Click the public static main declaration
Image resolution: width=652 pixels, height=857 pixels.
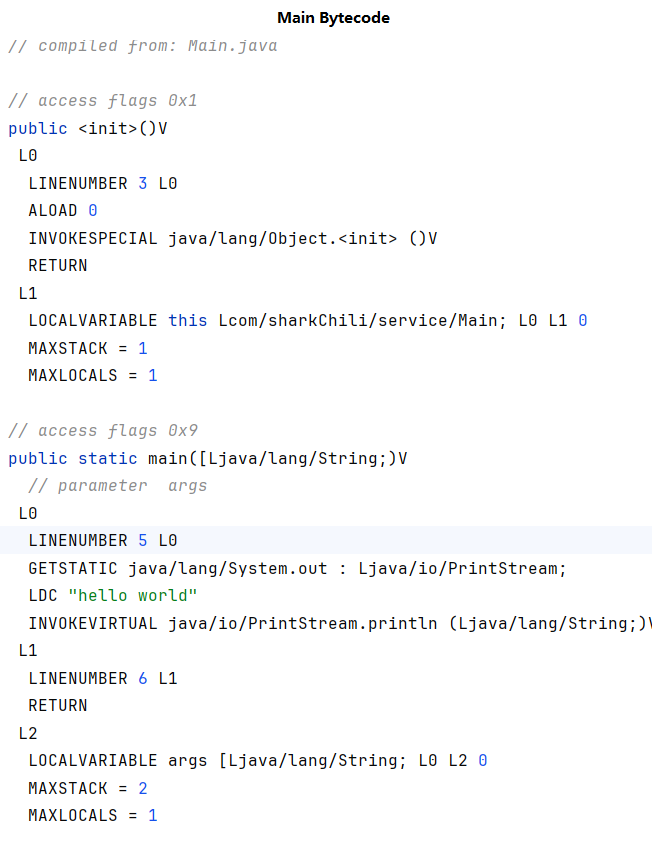[207, 458]
